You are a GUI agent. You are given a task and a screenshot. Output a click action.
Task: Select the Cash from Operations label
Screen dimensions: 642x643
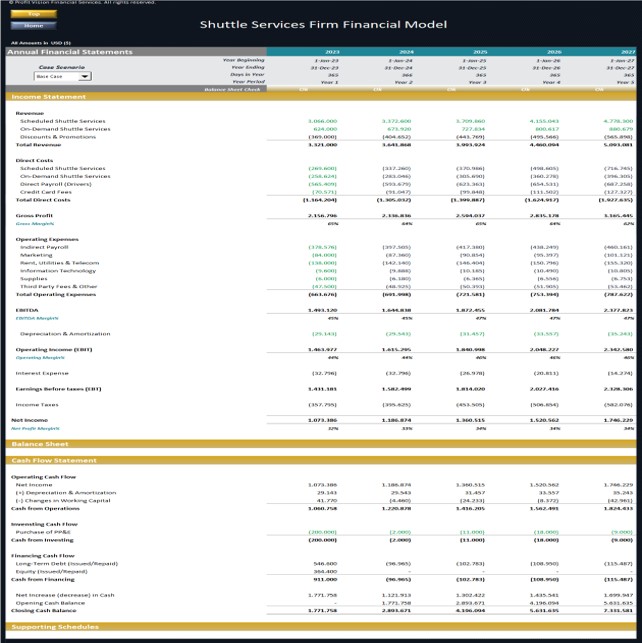click(x=46, y=508)
